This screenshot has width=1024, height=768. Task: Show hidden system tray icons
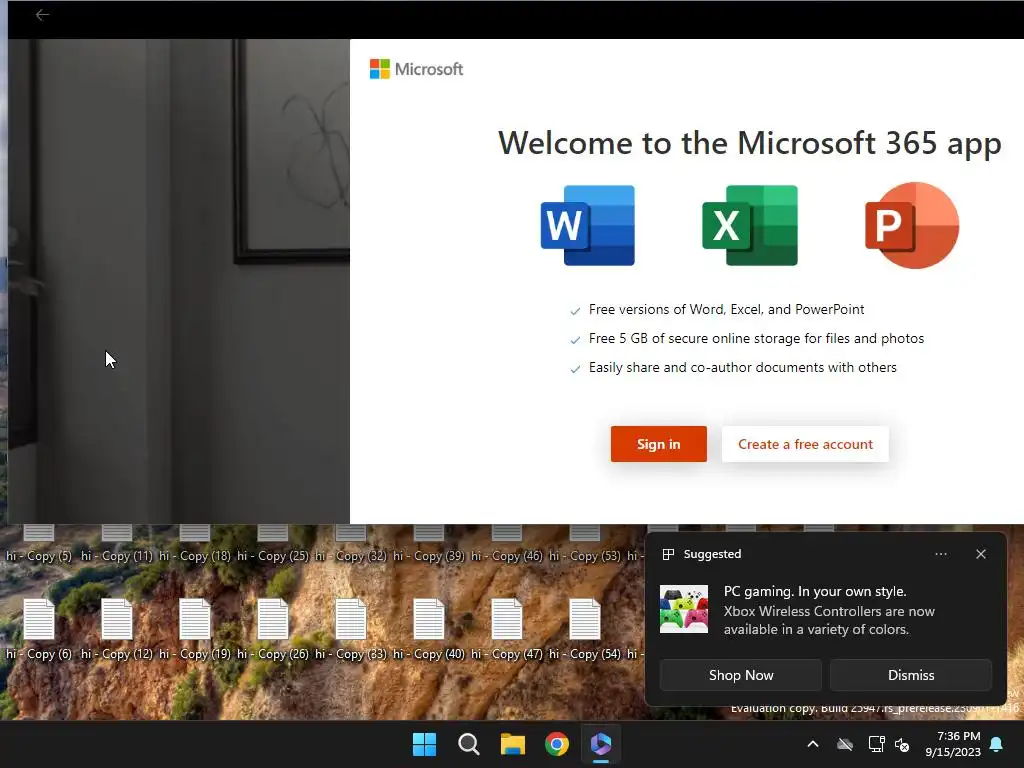tap(813, 744)
